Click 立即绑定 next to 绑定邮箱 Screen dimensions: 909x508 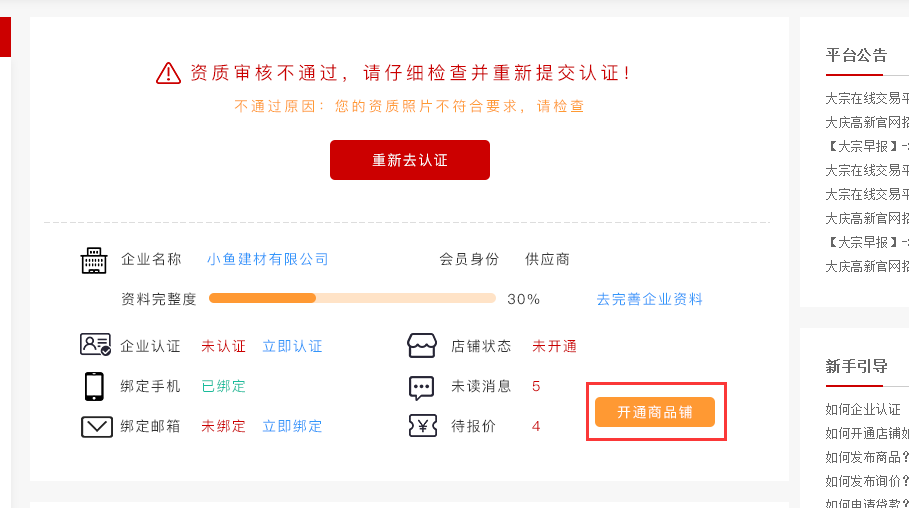coord(292,426)
